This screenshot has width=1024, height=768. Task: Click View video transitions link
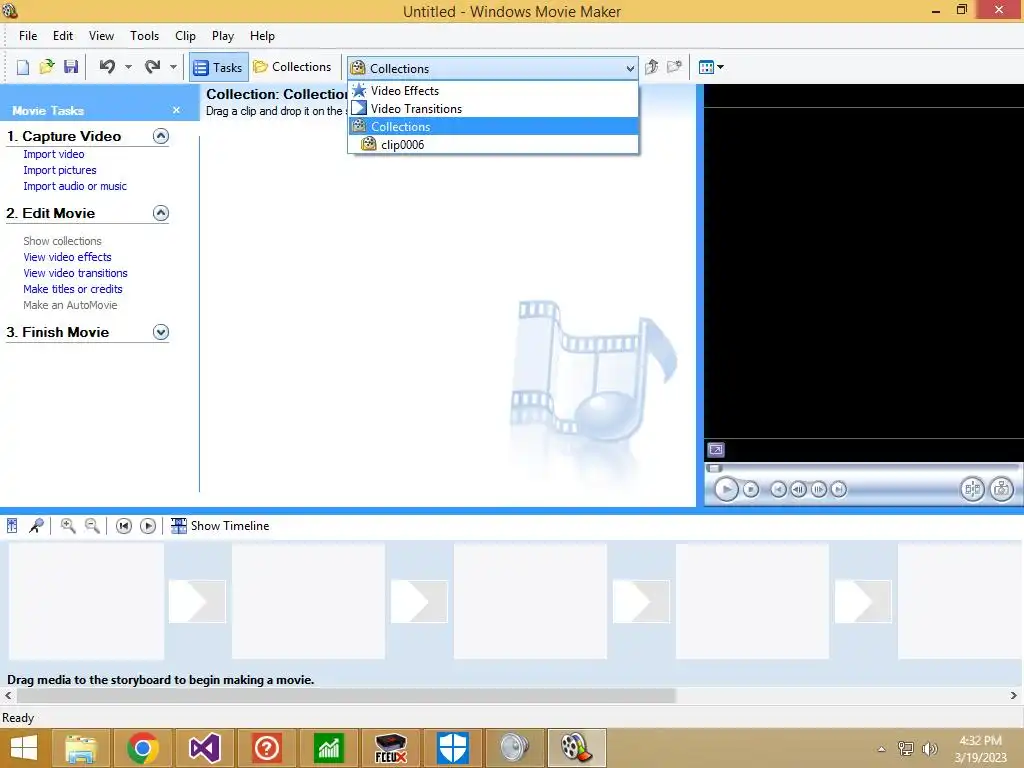pos(75,273)
